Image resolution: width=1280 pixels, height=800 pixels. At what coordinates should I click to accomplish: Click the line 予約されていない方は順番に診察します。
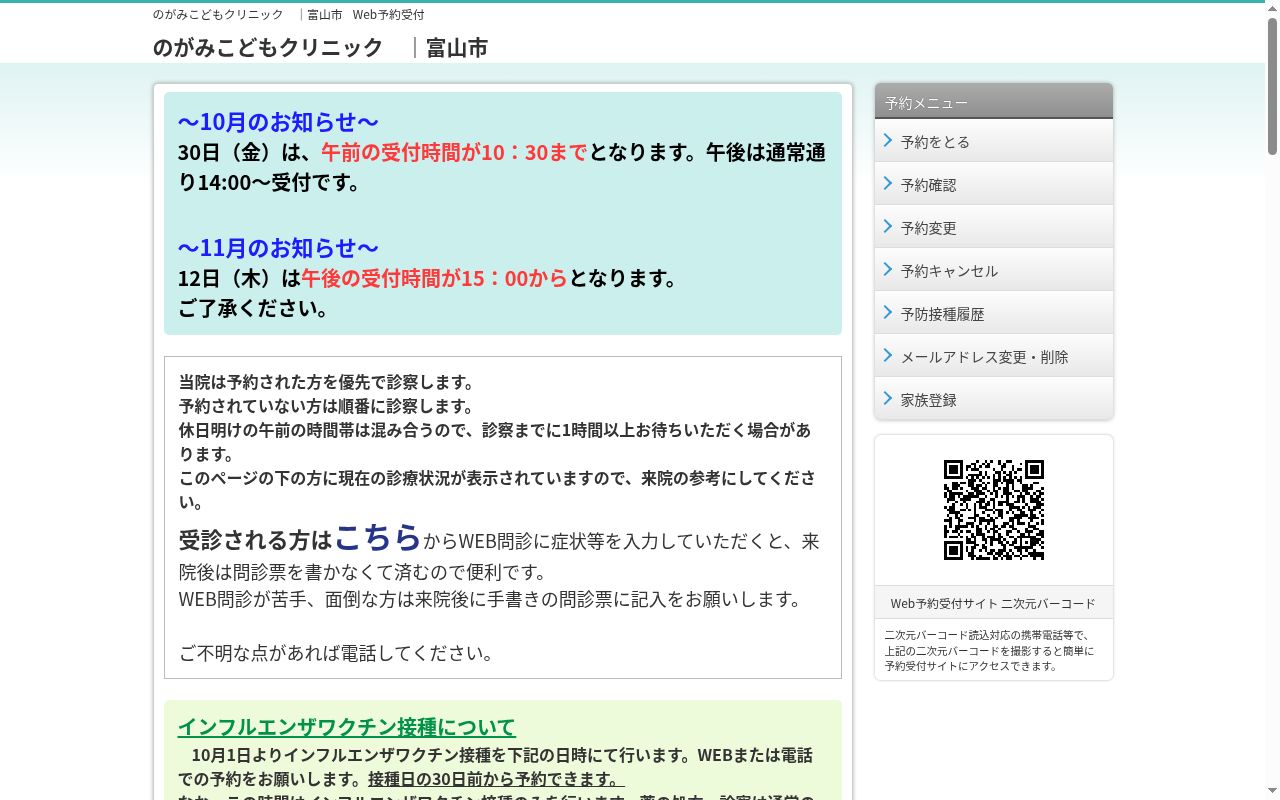[327, 407]
